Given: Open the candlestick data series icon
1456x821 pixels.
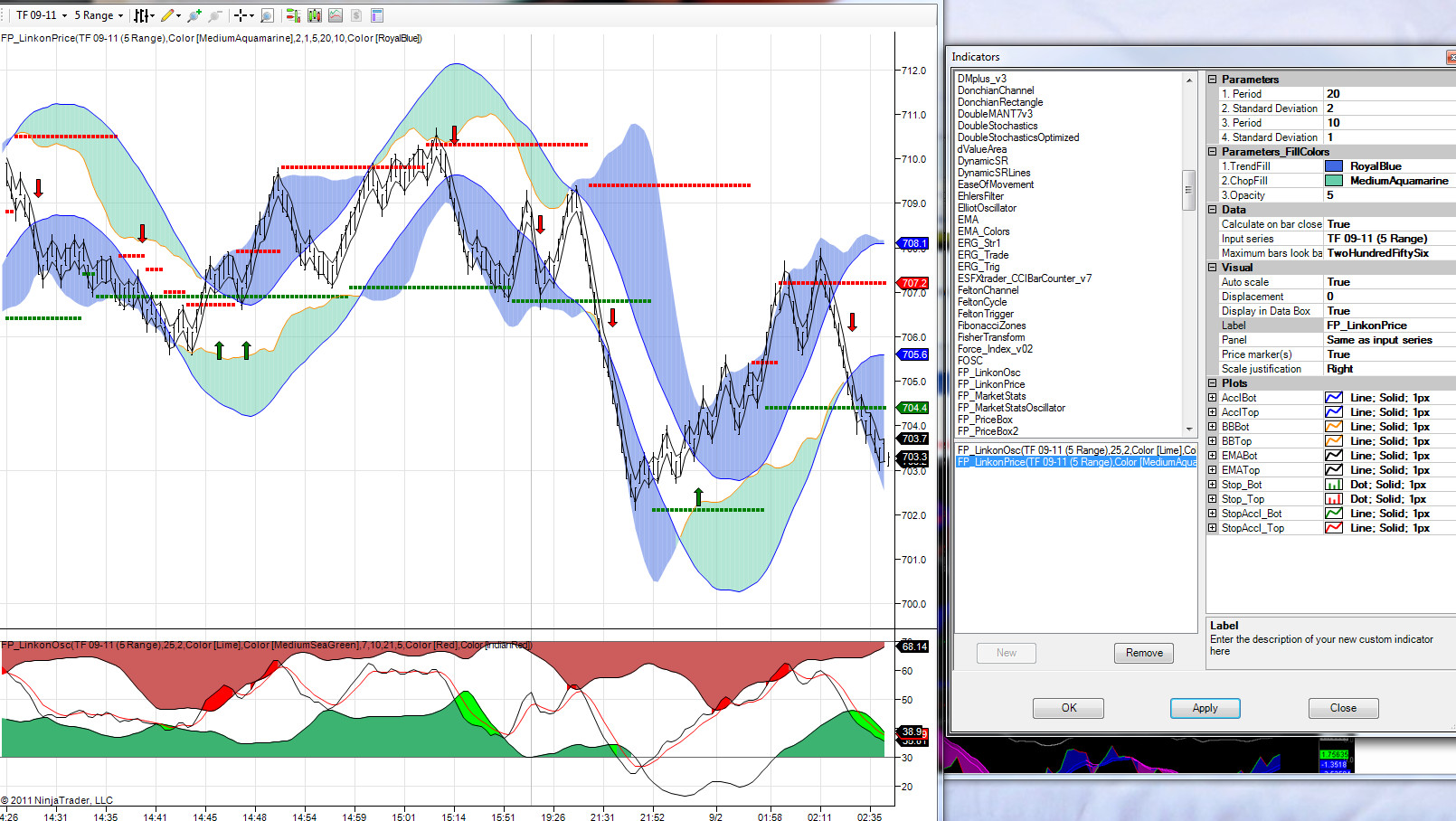Looking at the screenshot, I should (314, 15).
